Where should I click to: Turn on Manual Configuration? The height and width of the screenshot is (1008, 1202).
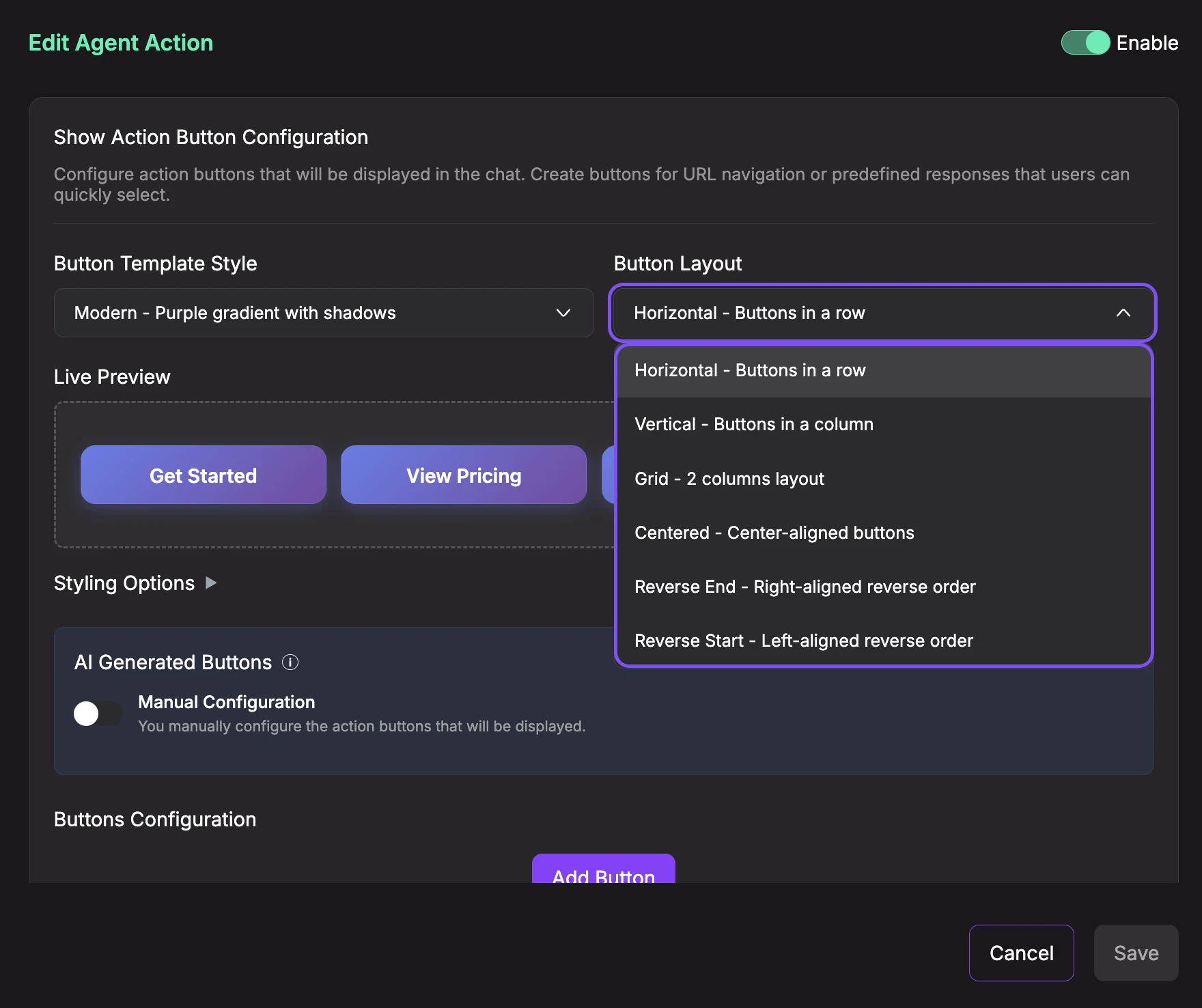pos(98,714)
